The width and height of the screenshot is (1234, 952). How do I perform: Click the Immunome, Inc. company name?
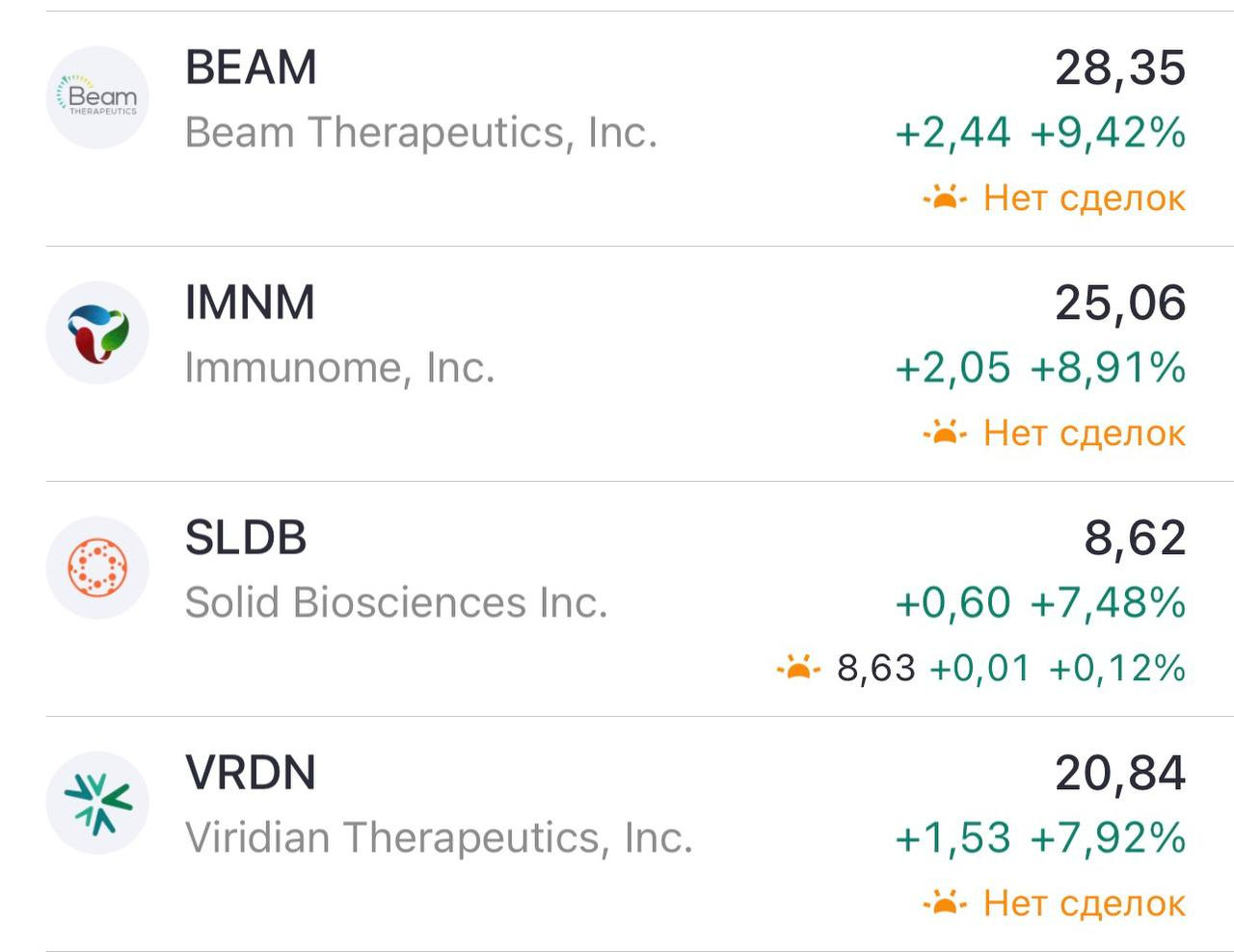click(x=340, y=367)
